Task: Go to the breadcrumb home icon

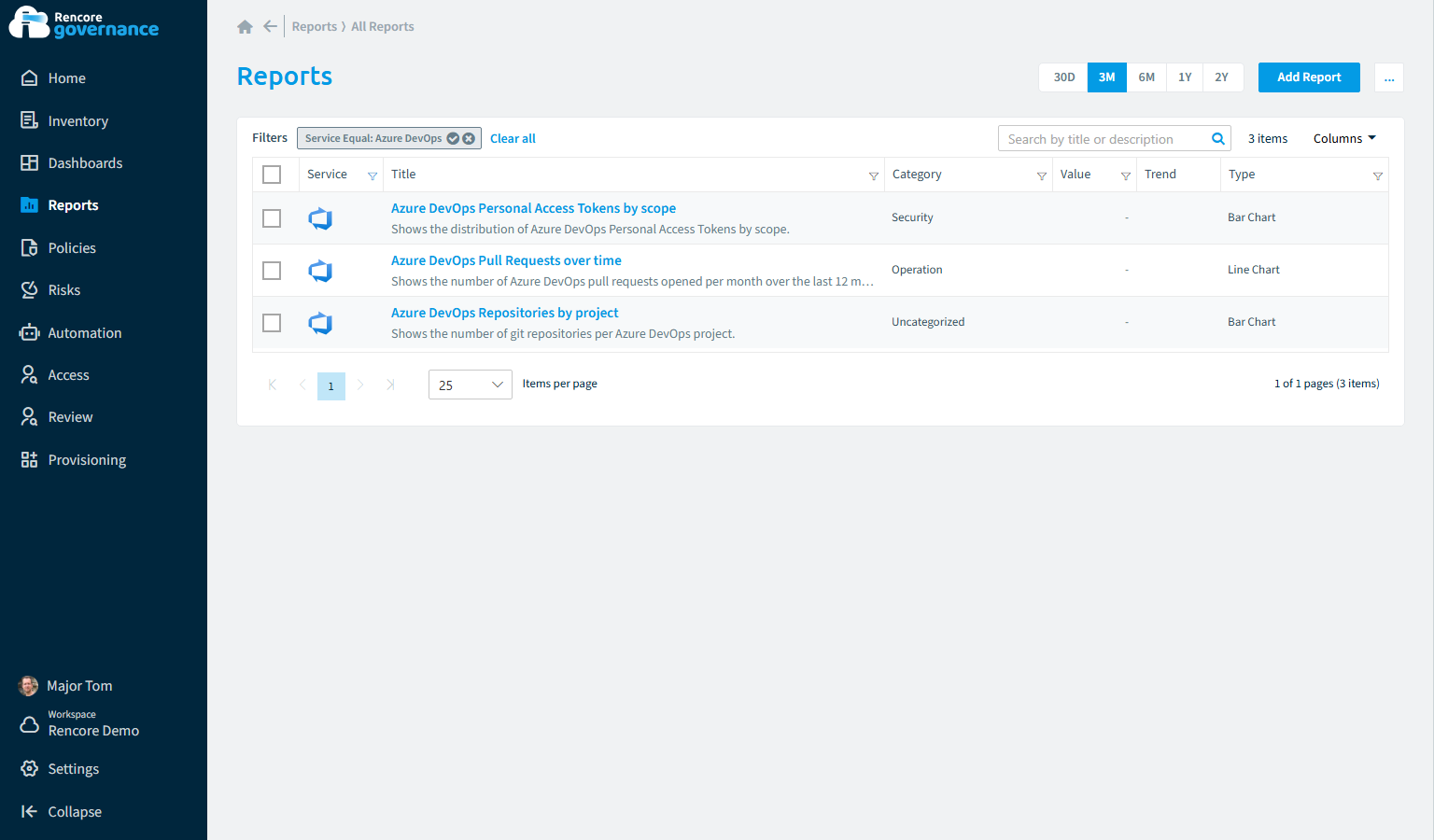Action: 245,27
